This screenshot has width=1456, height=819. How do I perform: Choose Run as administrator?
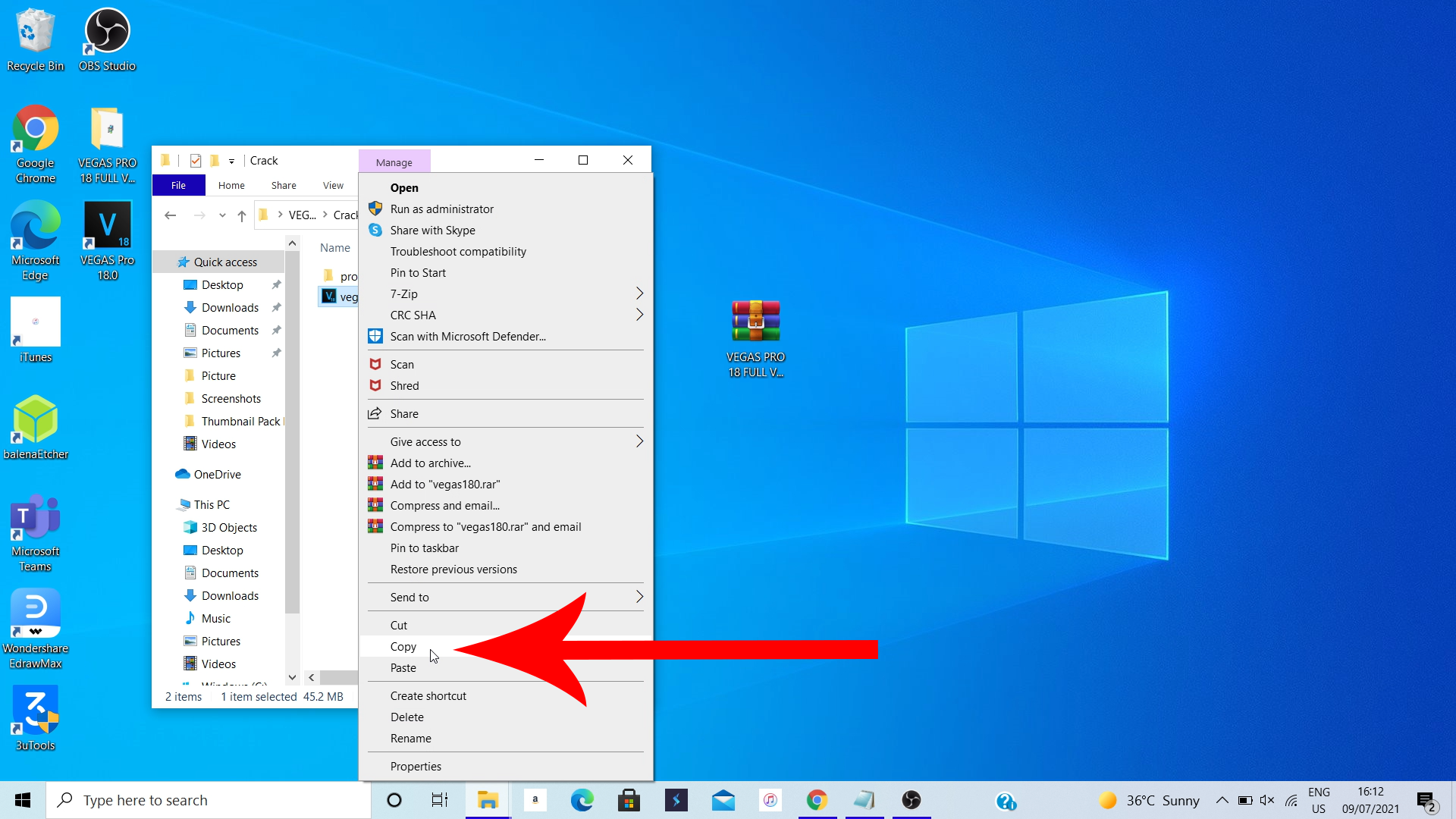pos(506,209)
